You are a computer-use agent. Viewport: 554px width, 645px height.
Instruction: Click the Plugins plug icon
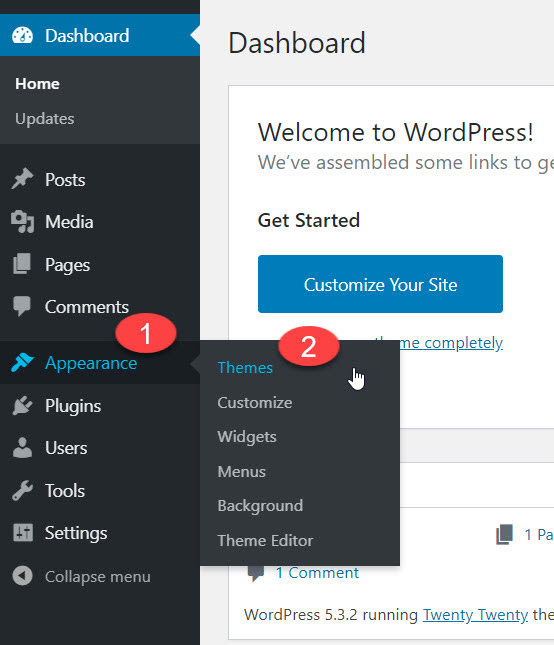[22, 406]
